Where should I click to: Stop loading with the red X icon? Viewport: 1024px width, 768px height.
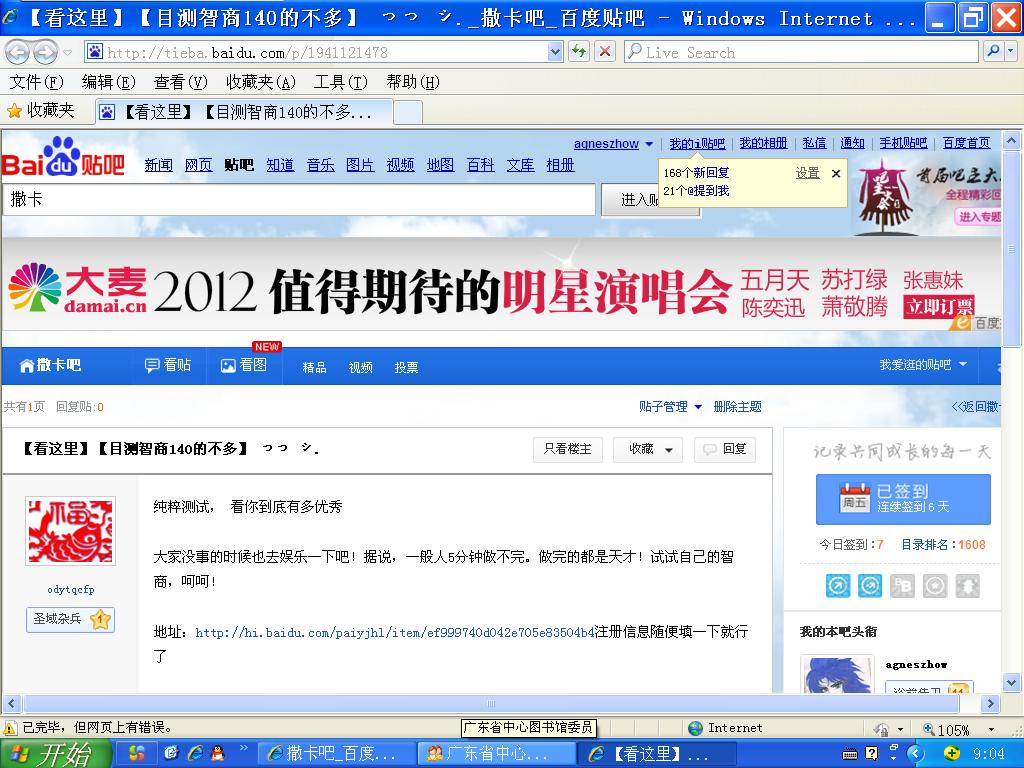605,52
